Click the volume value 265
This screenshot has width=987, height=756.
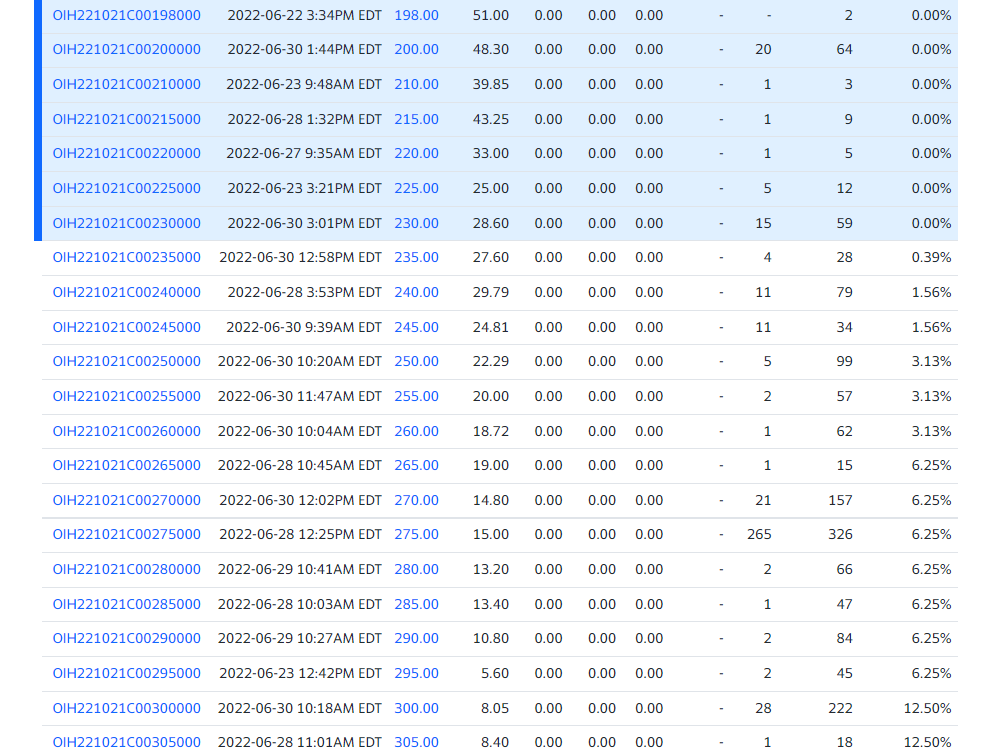pos(759,534)
